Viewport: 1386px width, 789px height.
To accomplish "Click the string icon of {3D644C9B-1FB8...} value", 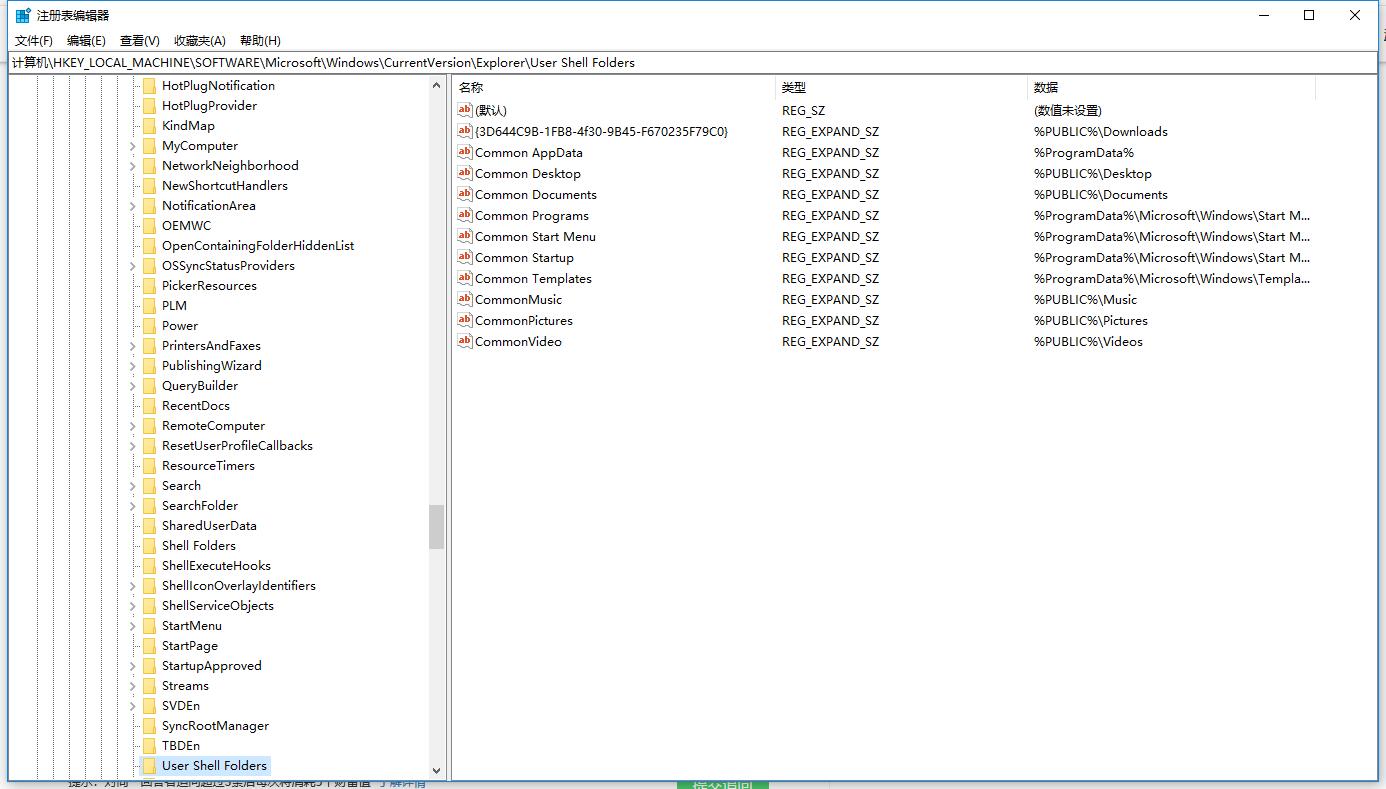I will pyautogui.click(x=464, y=131).
